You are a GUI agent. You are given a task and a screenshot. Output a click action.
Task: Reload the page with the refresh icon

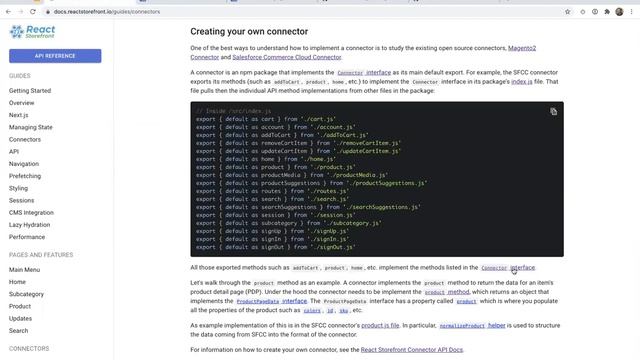[33, 12]
